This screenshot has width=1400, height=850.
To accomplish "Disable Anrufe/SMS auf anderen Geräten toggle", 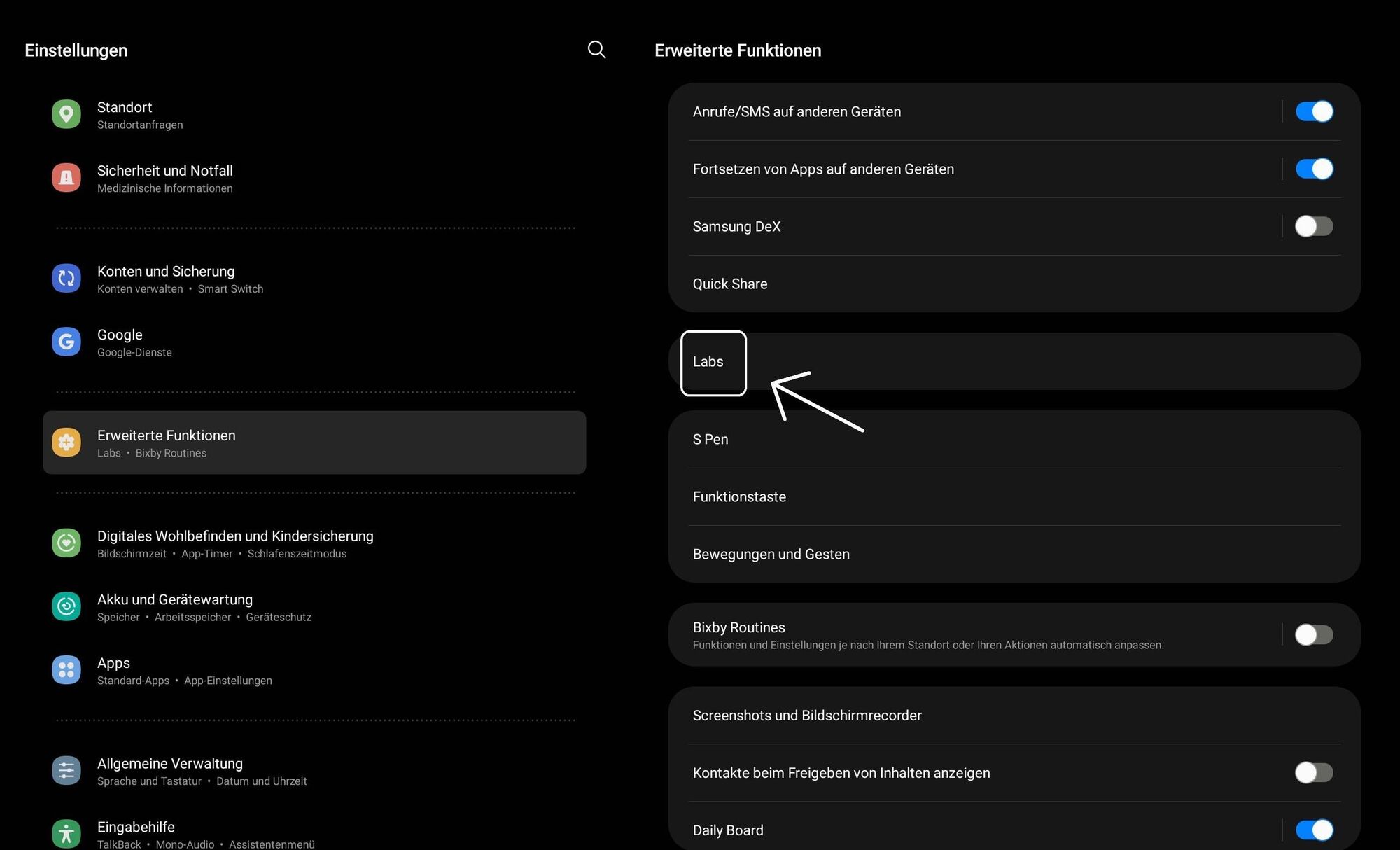I will (1314, 111).
